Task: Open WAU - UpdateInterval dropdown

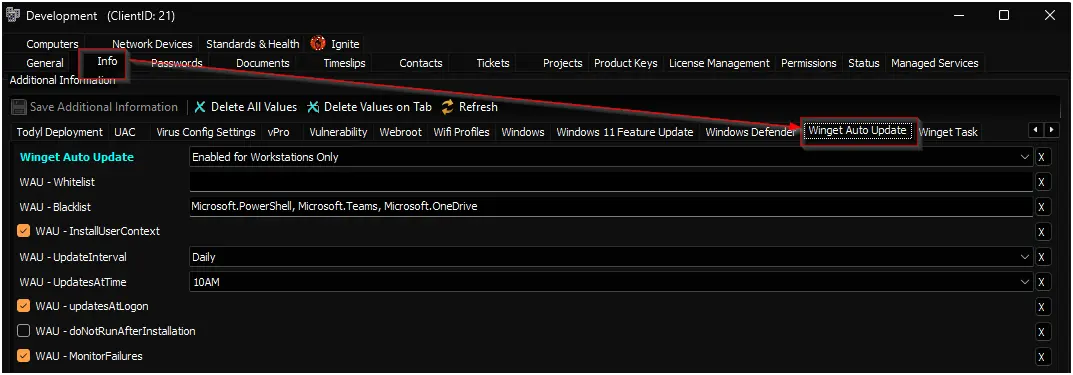Action: 1025,257
